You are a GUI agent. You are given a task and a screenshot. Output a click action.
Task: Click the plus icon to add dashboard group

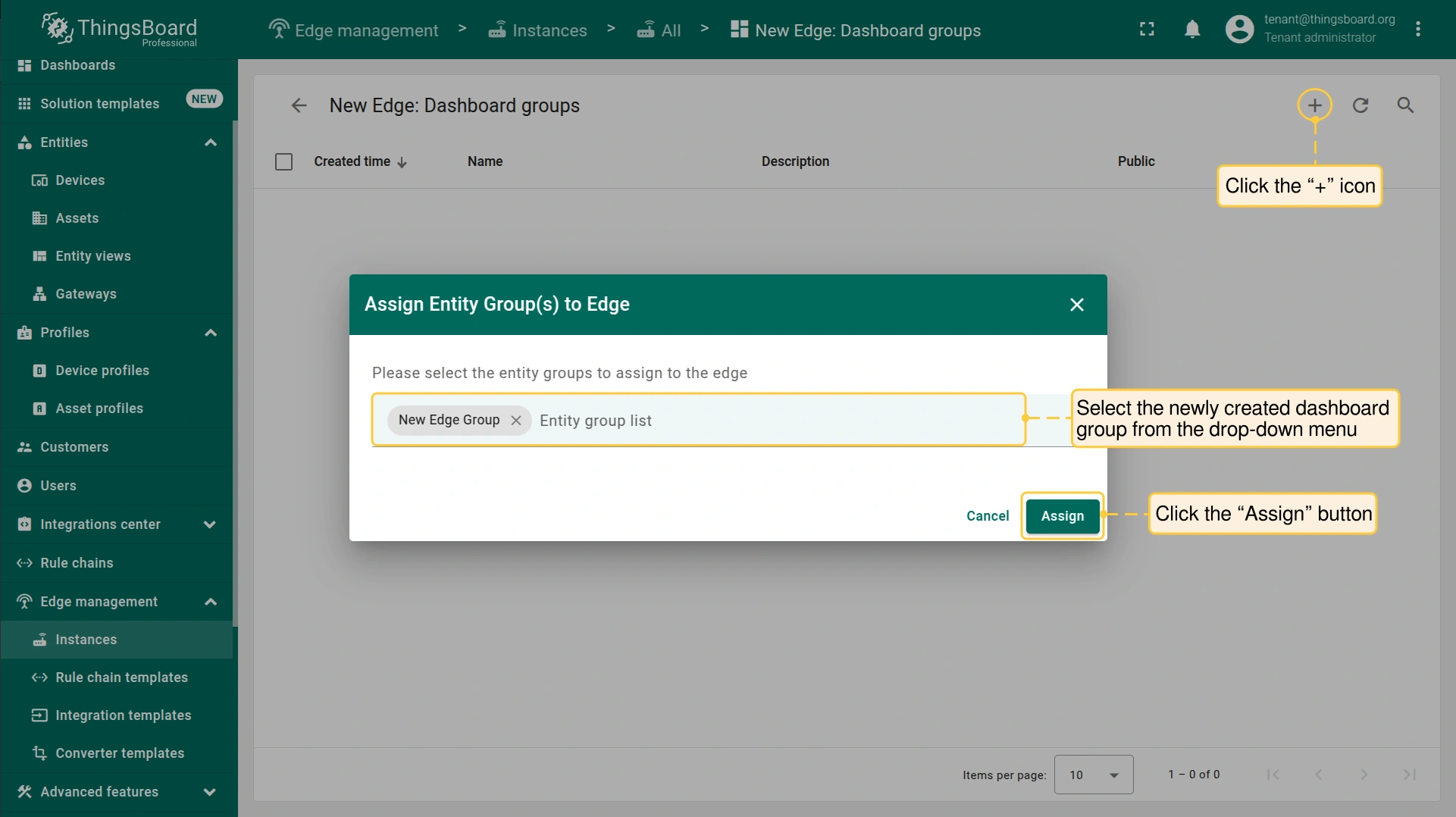coord(1314,105)
